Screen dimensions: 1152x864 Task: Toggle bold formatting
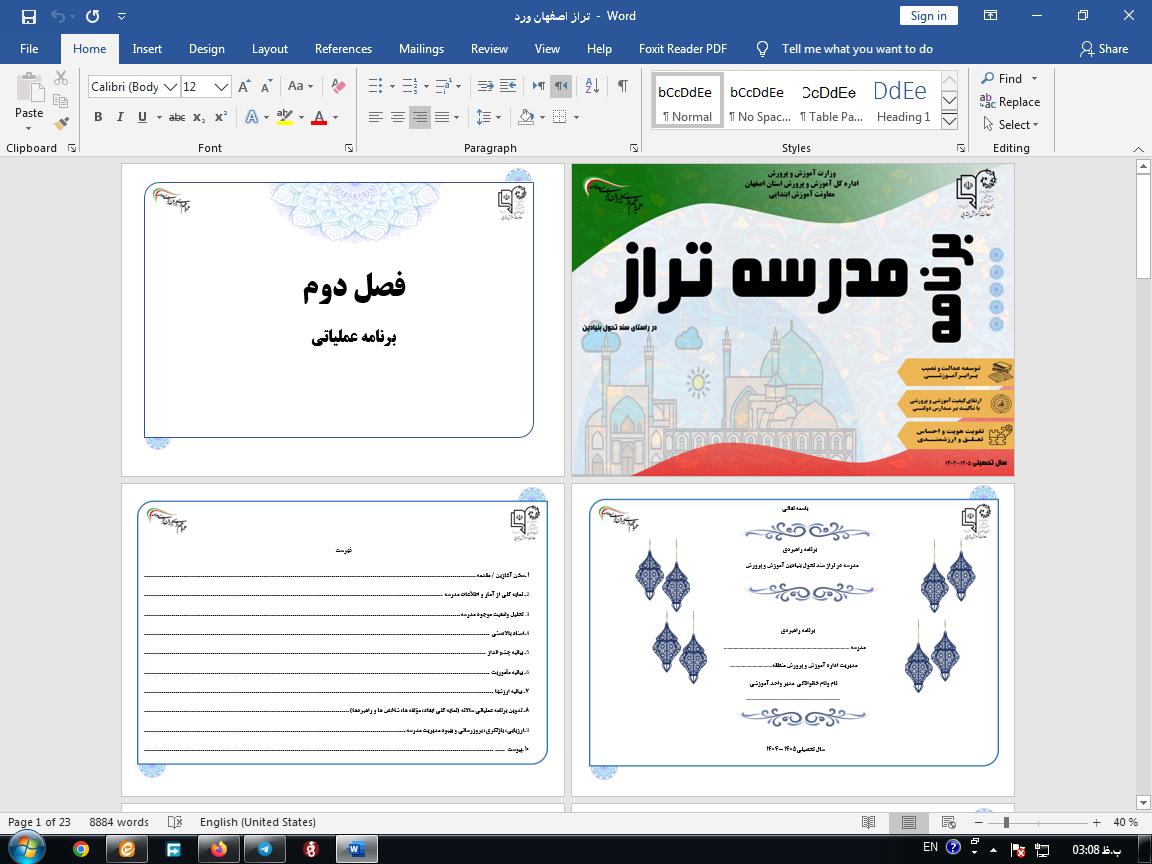click(x=98, y=117)
